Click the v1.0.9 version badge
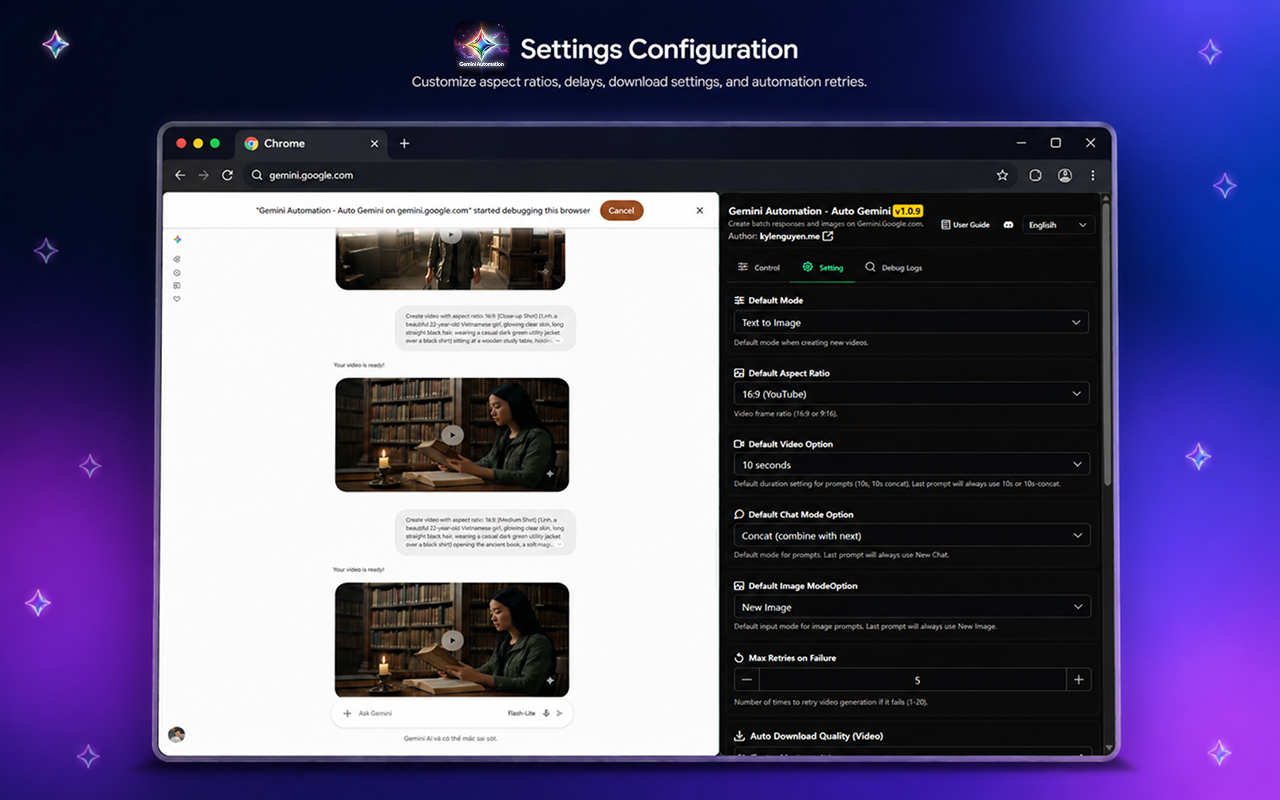 click(x=907, y=211)
